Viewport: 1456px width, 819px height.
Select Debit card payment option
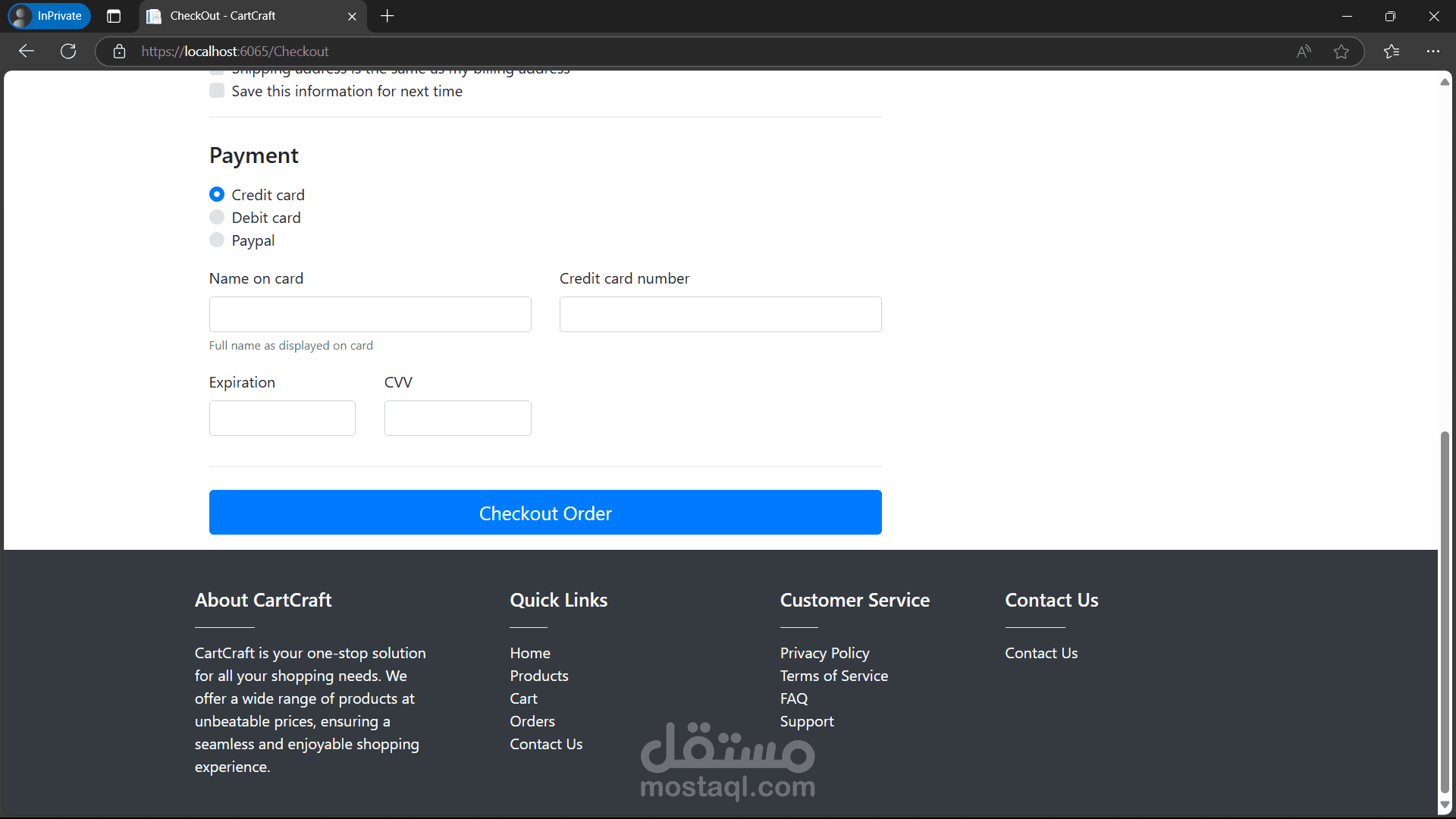tap(217, 218)
